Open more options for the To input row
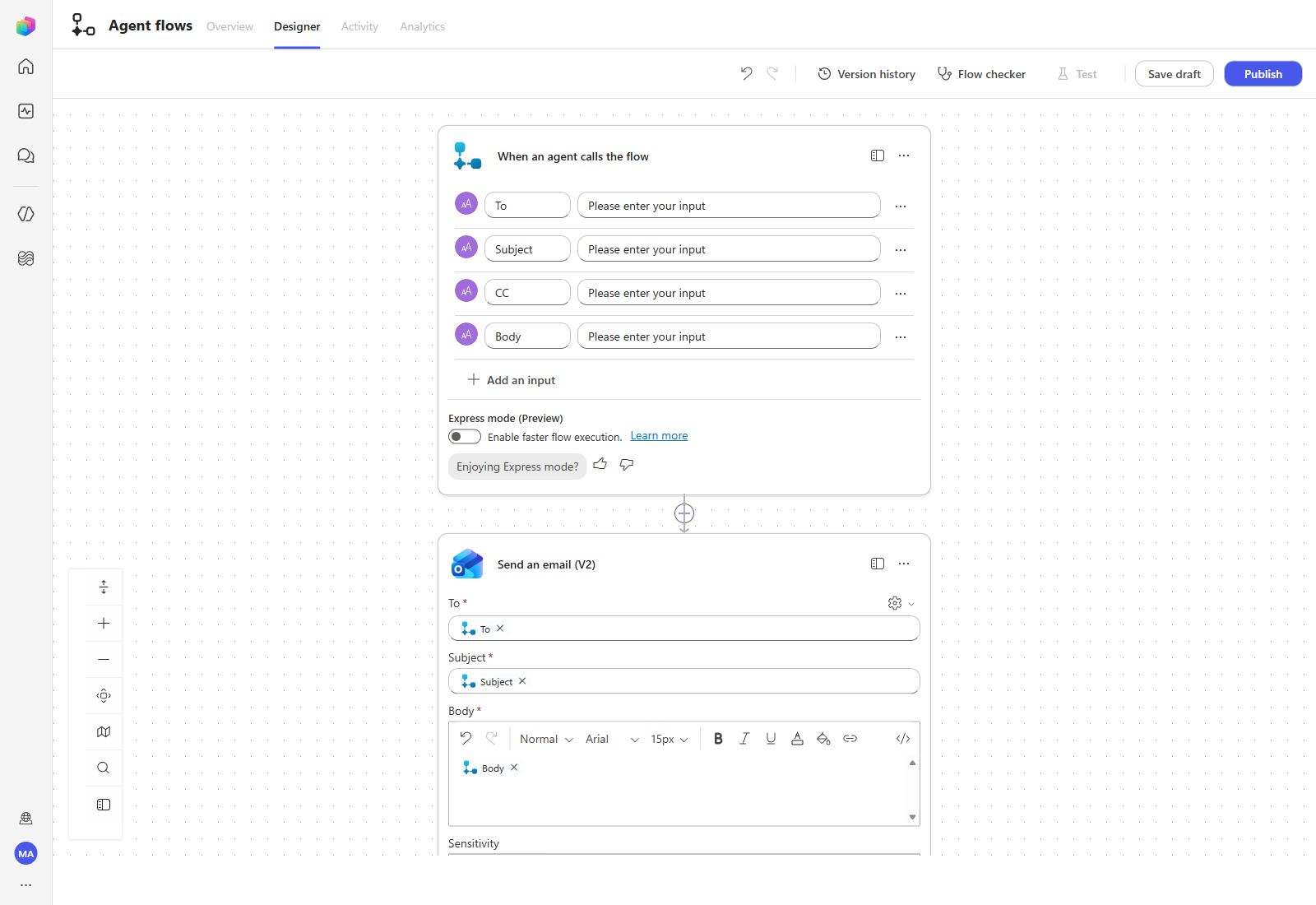The height and width of the screenshot is (905, 1316). tap(901, 206)
